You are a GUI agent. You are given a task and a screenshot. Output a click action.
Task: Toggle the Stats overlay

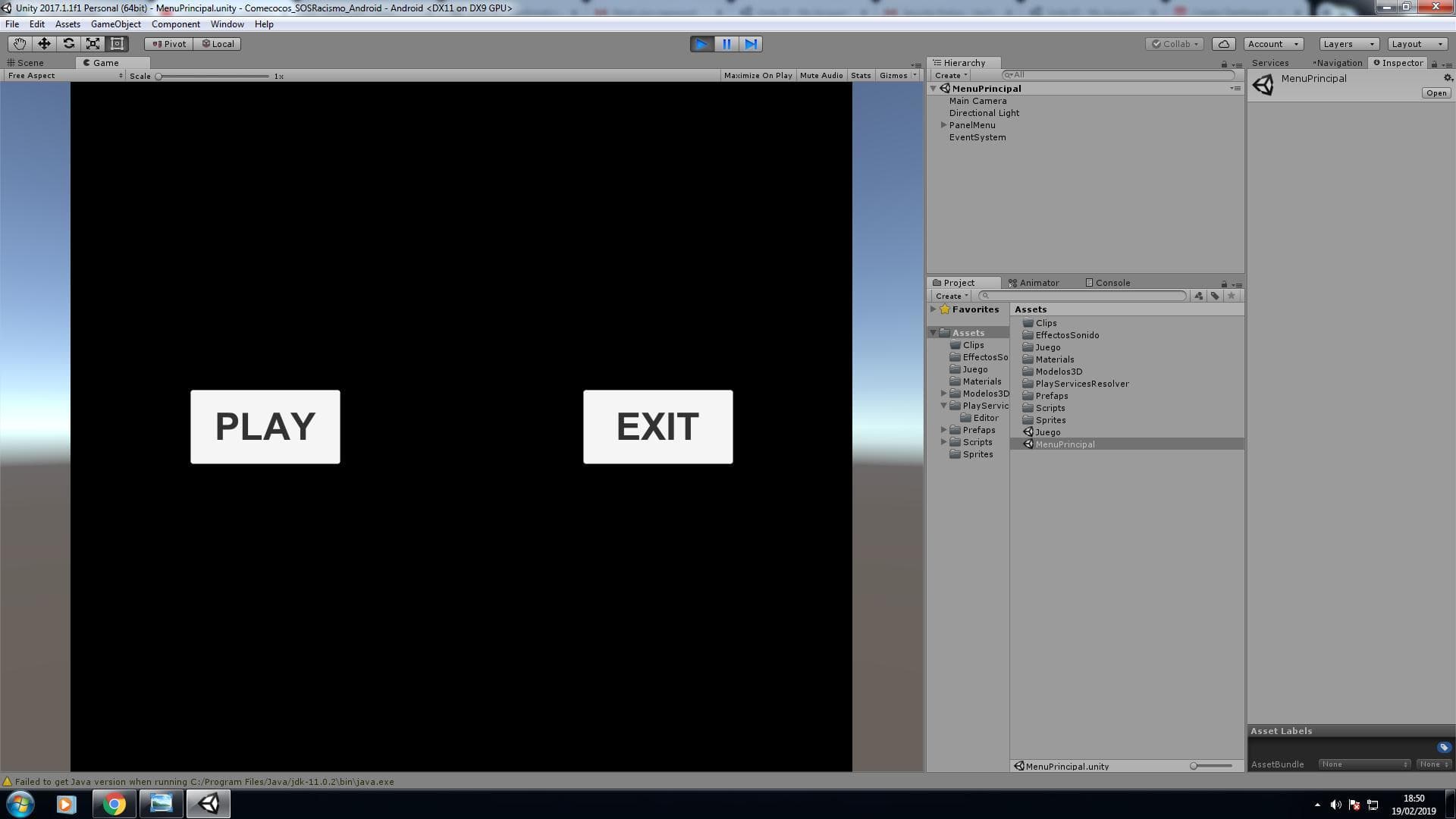click(861, 76)
